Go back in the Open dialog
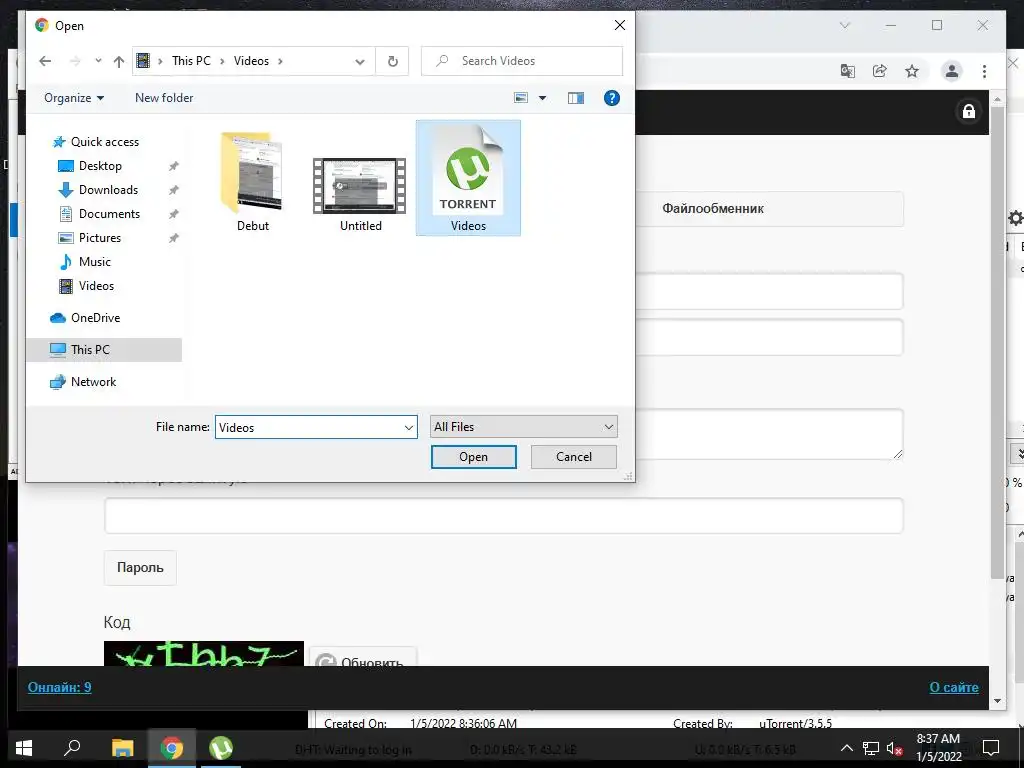The height and width of the screenshot is (768, 1024). point(45,61)
